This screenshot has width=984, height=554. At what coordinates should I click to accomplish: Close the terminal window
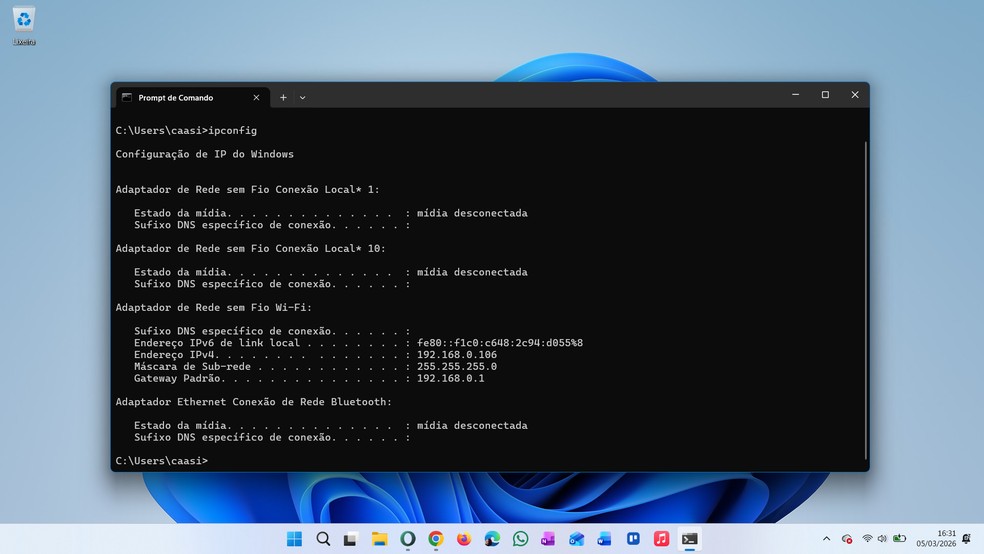[x=855, y=95]
